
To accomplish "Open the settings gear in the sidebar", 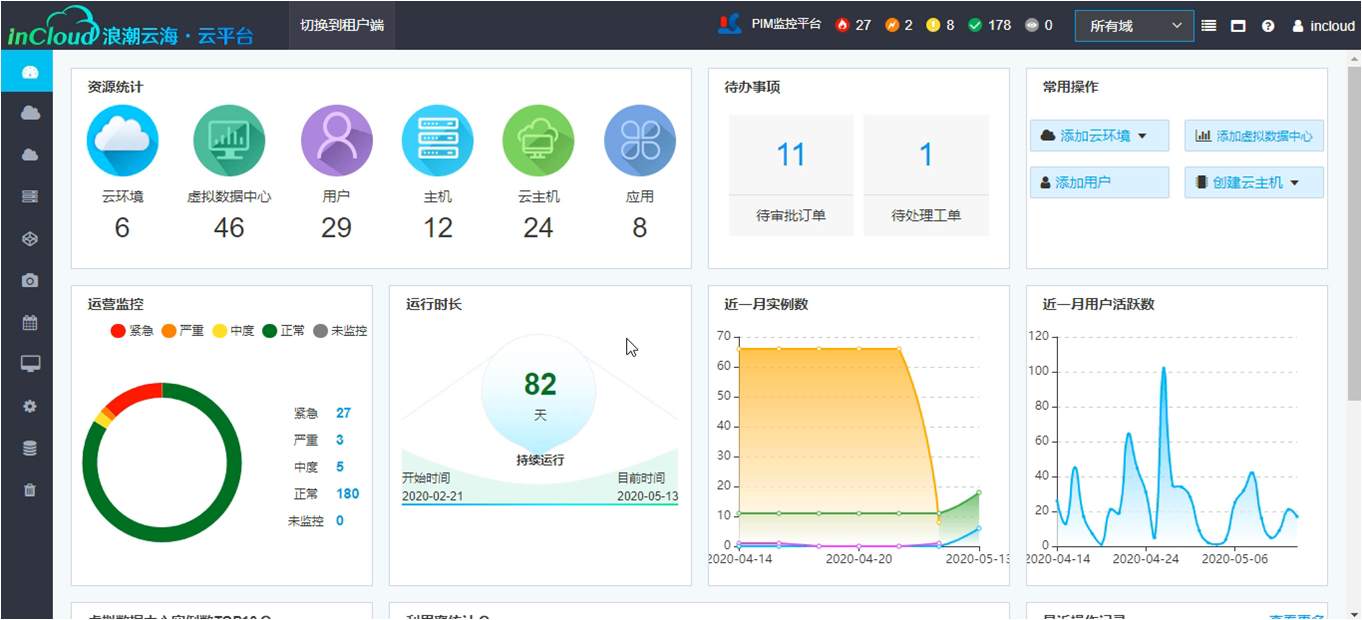I will click(30, 406).
